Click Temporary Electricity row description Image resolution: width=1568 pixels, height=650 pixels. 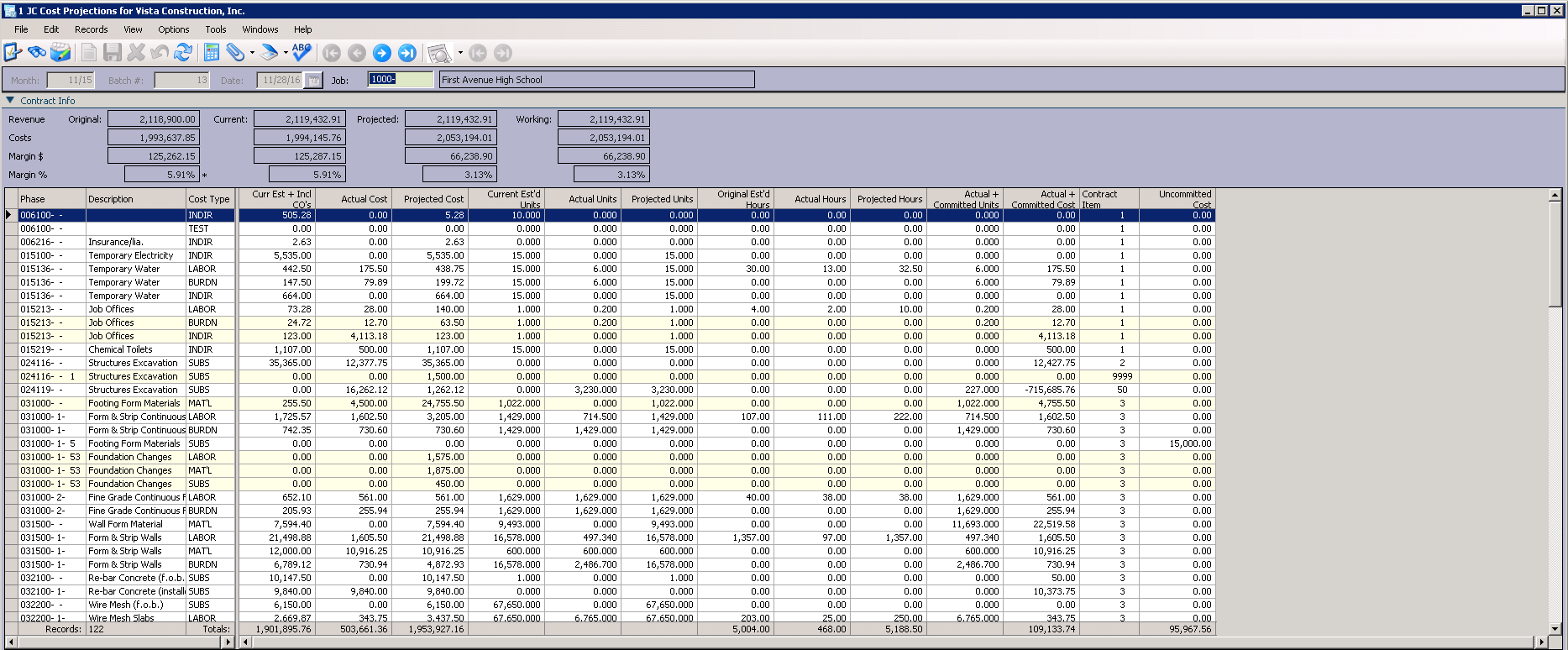click(136, 255)
